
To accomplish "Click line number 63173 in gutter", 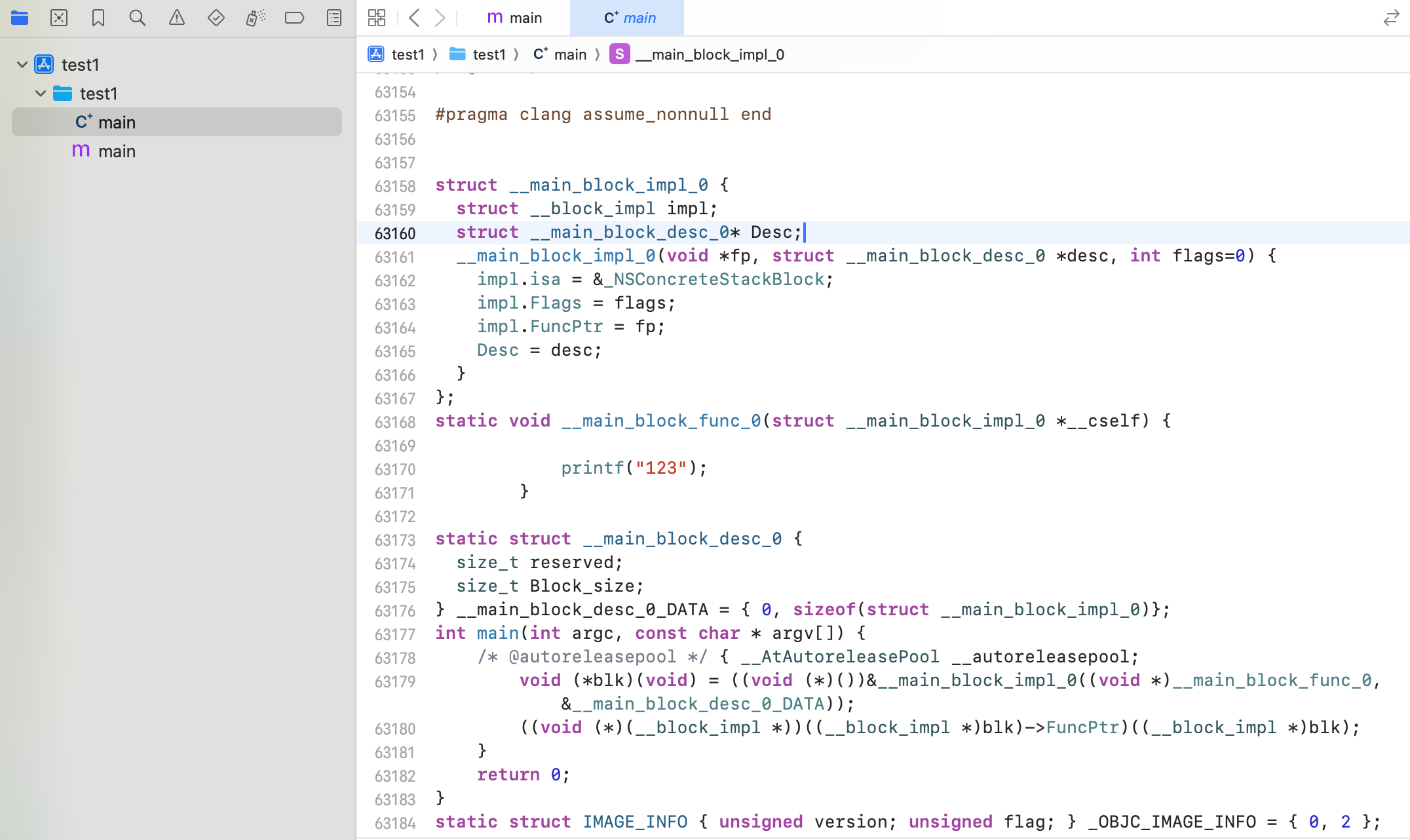I will coord(395,540).
